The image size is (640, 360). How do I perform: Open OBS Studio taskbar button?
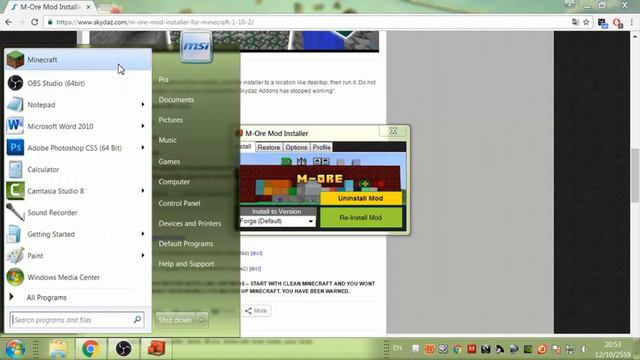point(123,349)
